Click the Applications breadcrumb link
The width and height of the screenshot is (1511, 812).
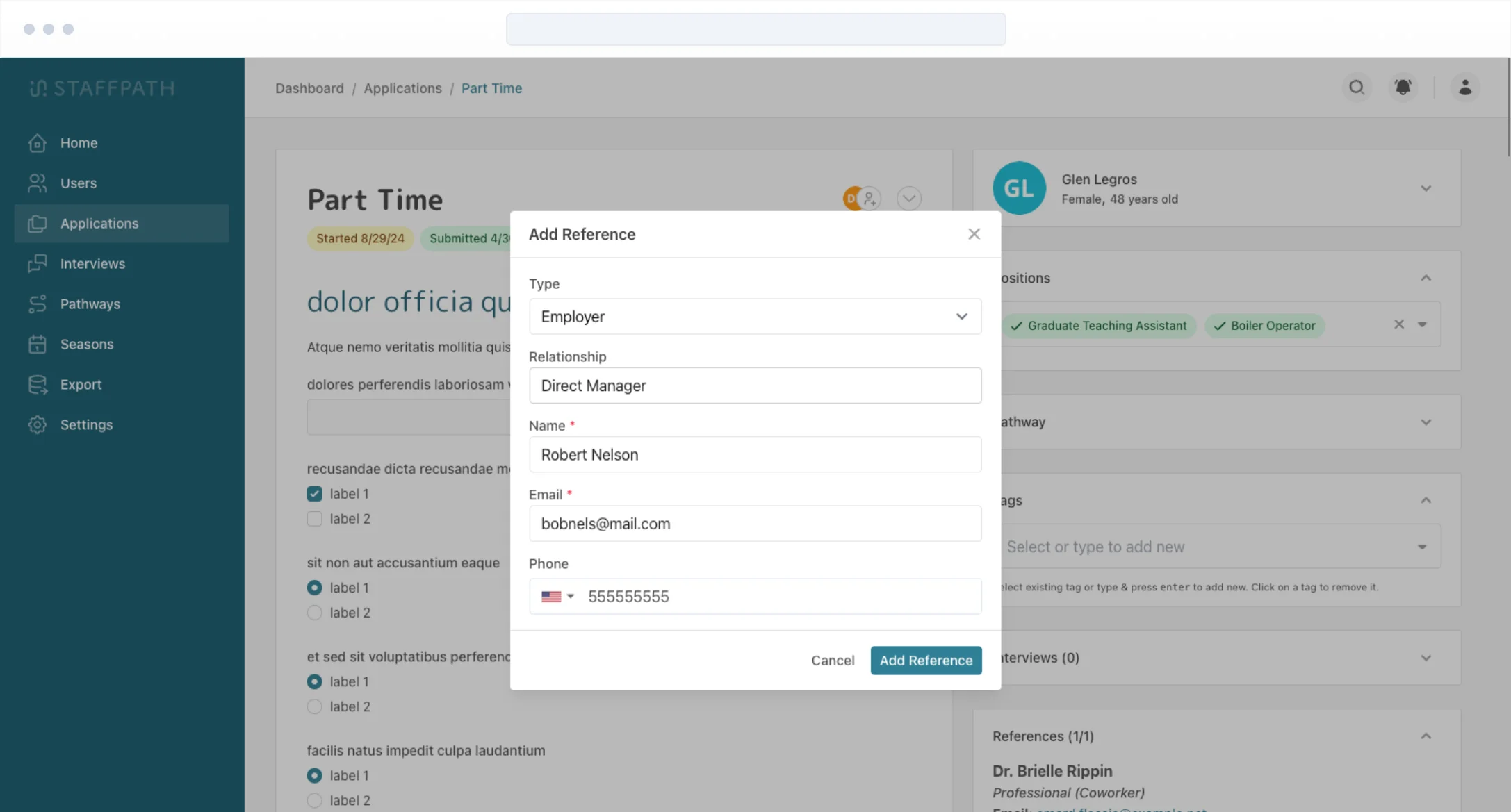(x=402, y=88)
